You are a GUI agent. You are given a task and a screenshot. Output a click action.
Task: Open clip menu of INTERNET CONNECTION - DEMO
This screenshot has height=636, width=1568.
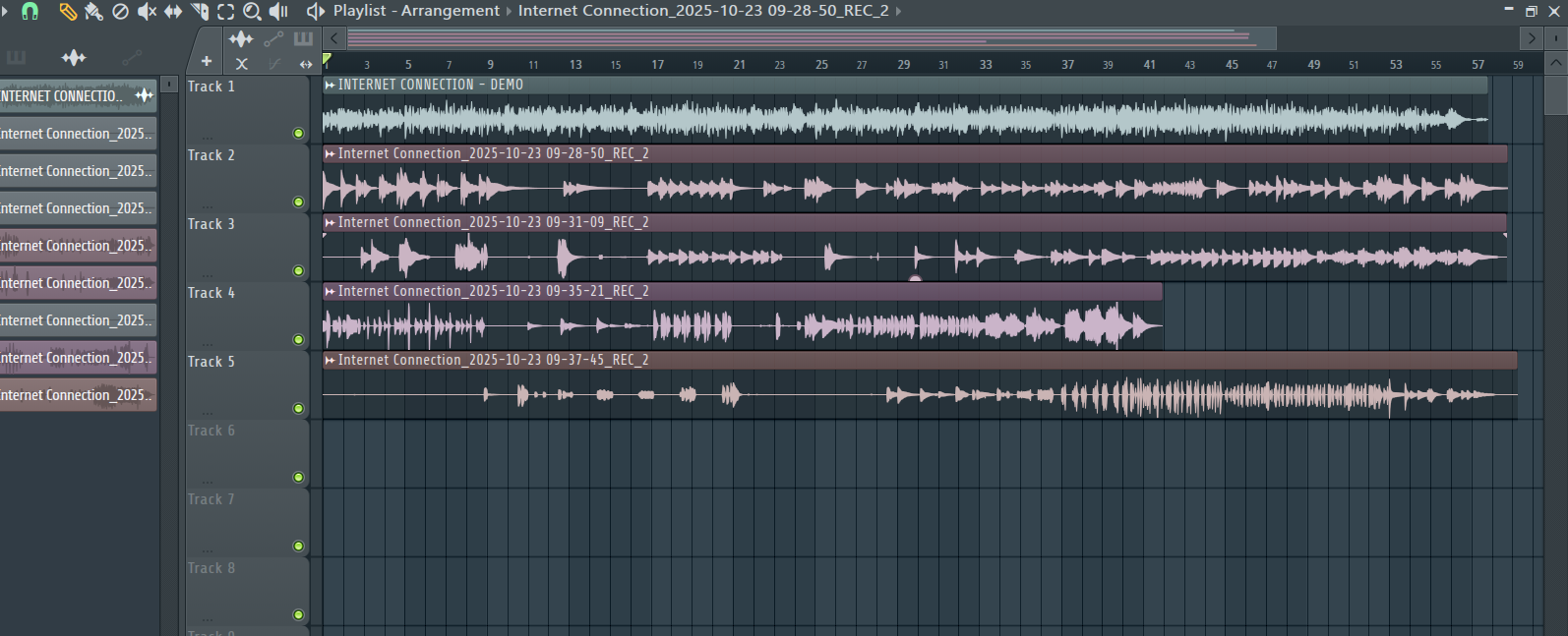coord(331,86)
